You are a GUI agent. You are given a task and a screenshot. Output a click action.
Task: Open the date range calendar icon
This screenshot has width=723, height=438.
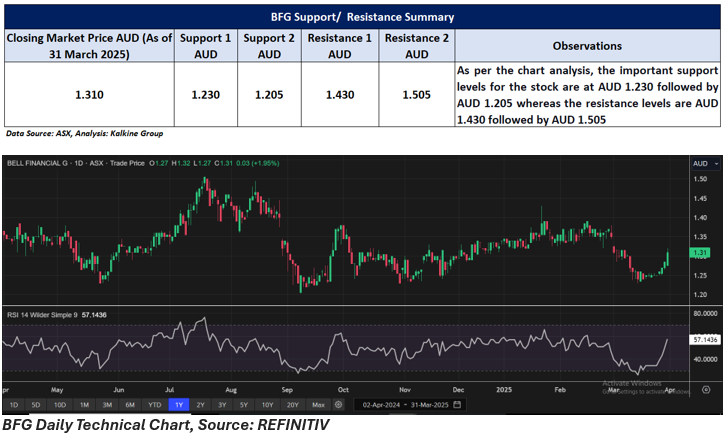[457, 404]
